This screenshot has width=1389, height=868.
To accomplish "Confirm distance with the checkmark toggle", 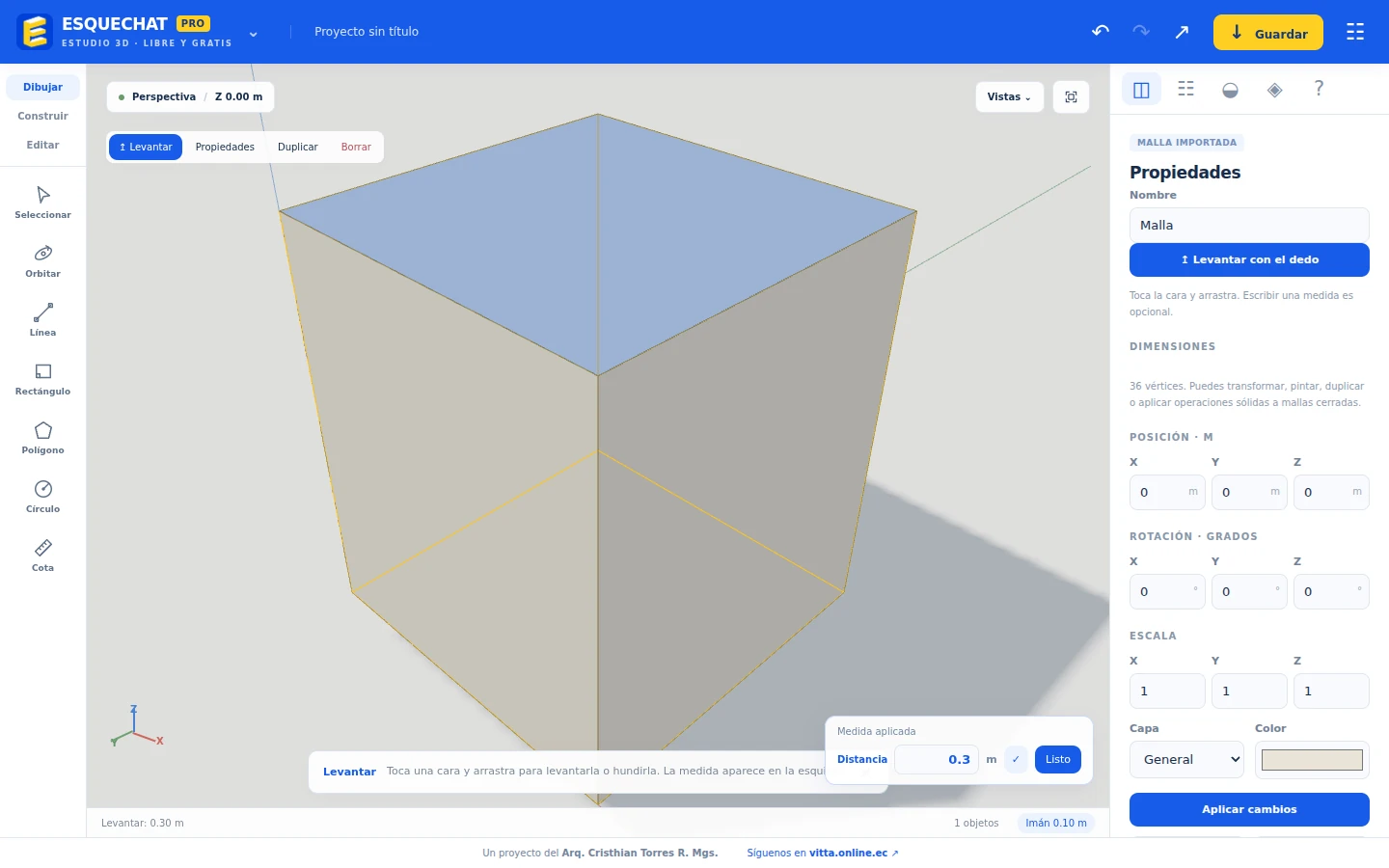I will [x=1016, y=759].
